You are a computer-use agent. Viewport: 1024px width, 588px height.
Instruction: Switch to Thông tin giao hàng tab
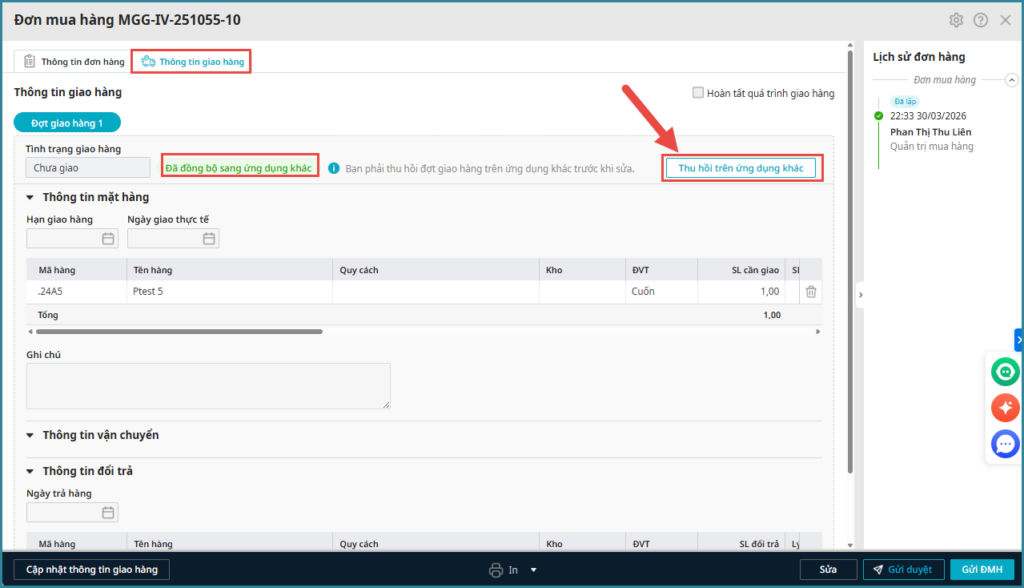(193, 61)
